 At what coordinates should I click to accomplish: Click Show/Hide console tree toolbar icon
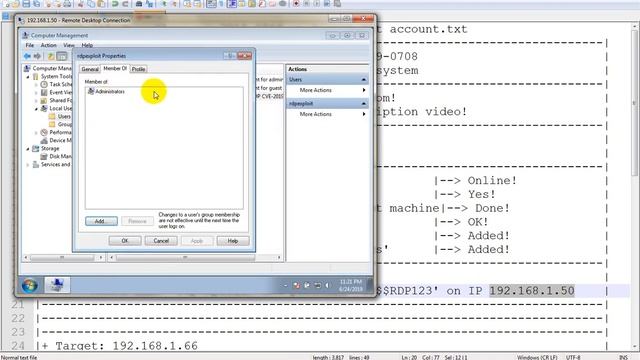[62, 56]
